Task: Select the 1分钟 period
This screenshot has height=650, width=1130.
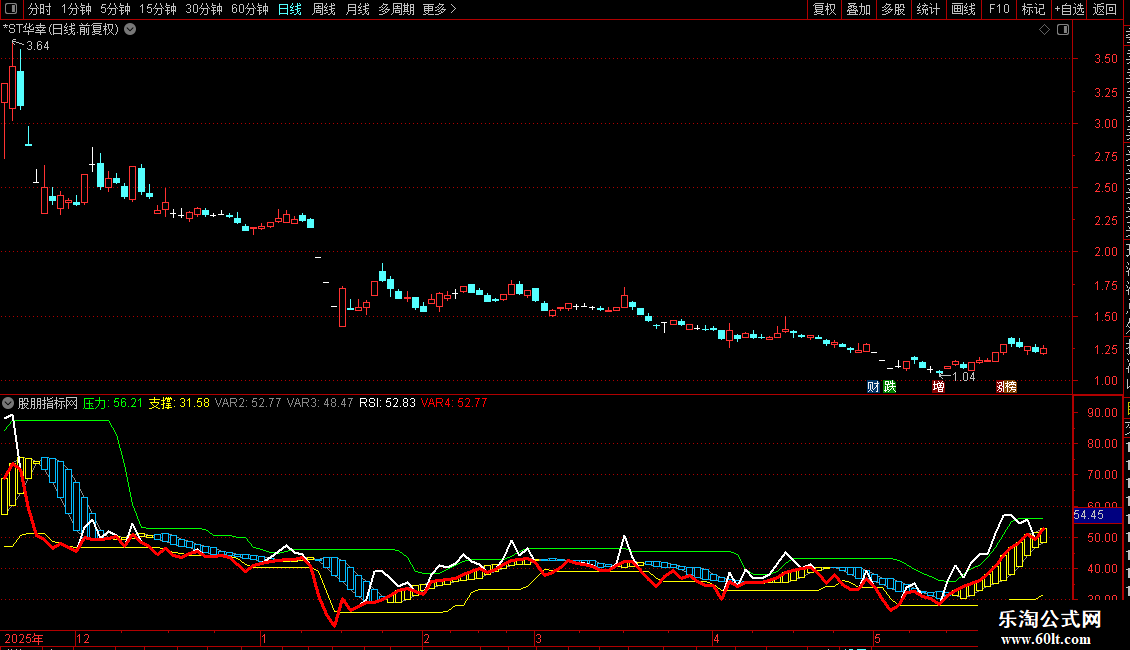Action: point(76,9)
